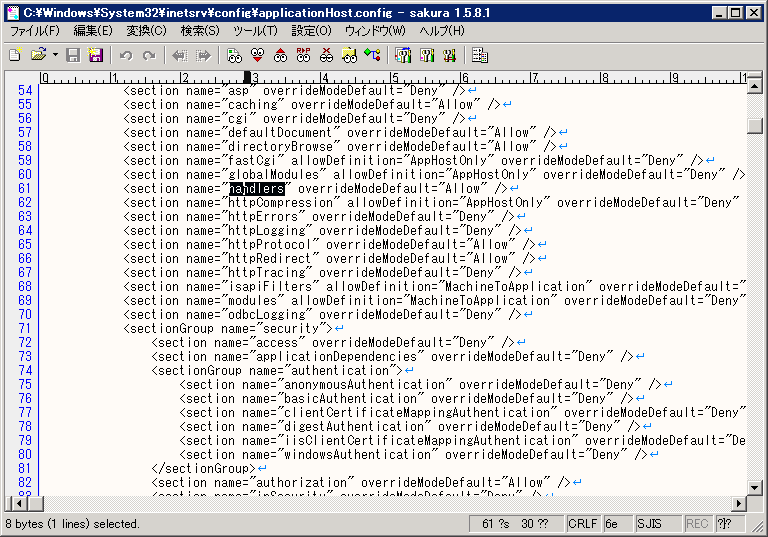This screenshot has width=768, height=537.
Task: Run outline analysis tree icon
Action: (372, 55)
